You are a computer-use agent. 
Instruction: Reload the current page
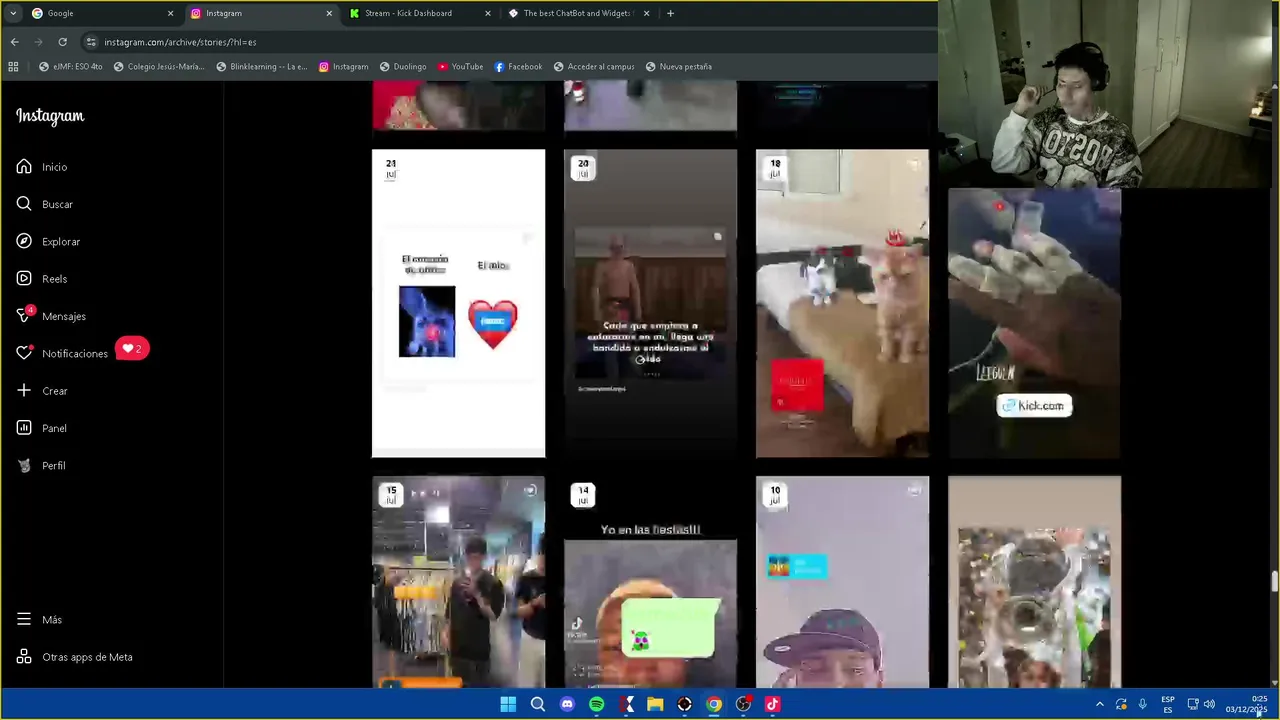tap(62, 42)
